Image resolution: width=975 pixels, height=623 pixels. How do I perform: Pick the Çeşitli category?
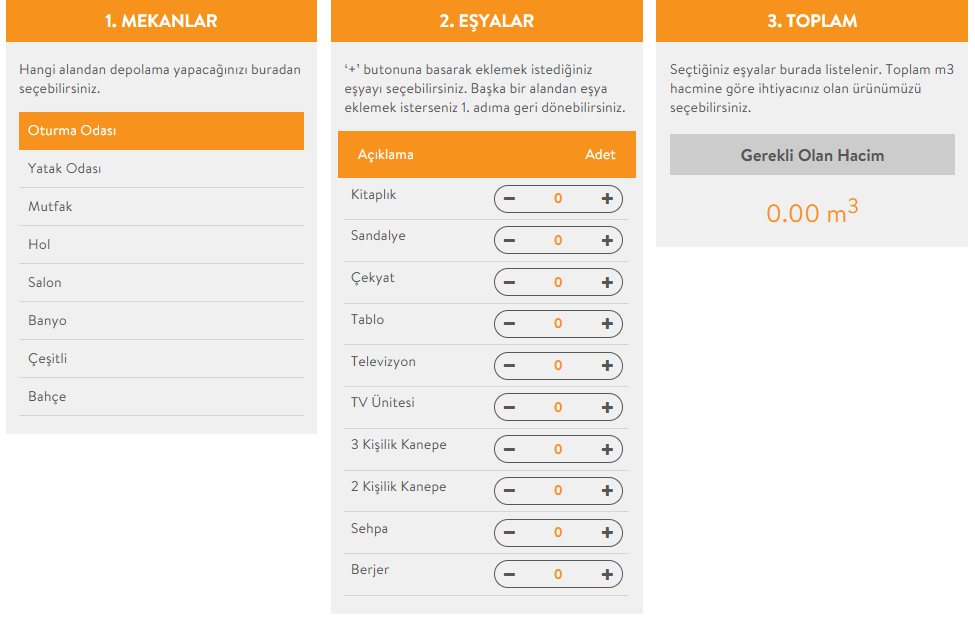pos(161,359)
